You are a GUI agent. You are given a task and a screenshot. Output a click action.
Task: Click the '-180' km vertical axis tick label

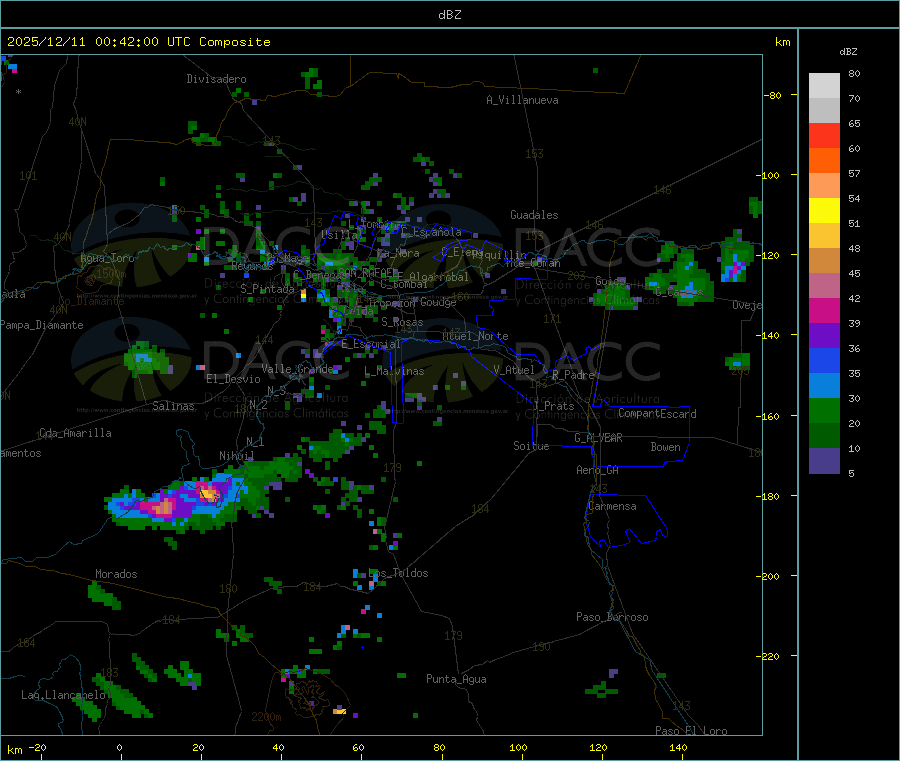pyautogui.click(x=771, y=496)
